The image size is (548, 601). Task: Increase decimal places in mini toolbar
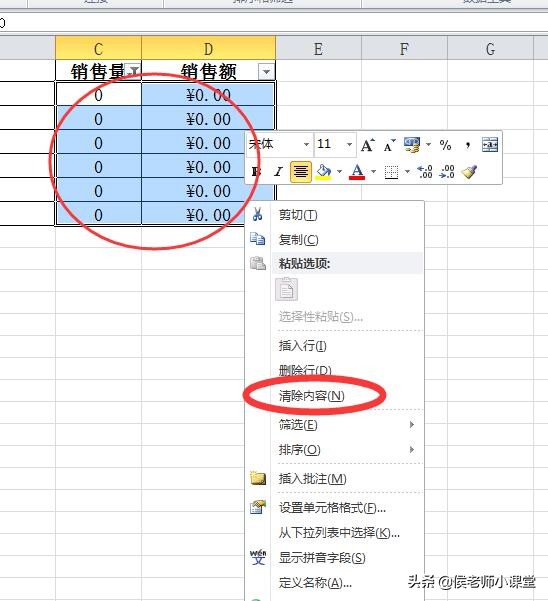[x=425, y=171]
